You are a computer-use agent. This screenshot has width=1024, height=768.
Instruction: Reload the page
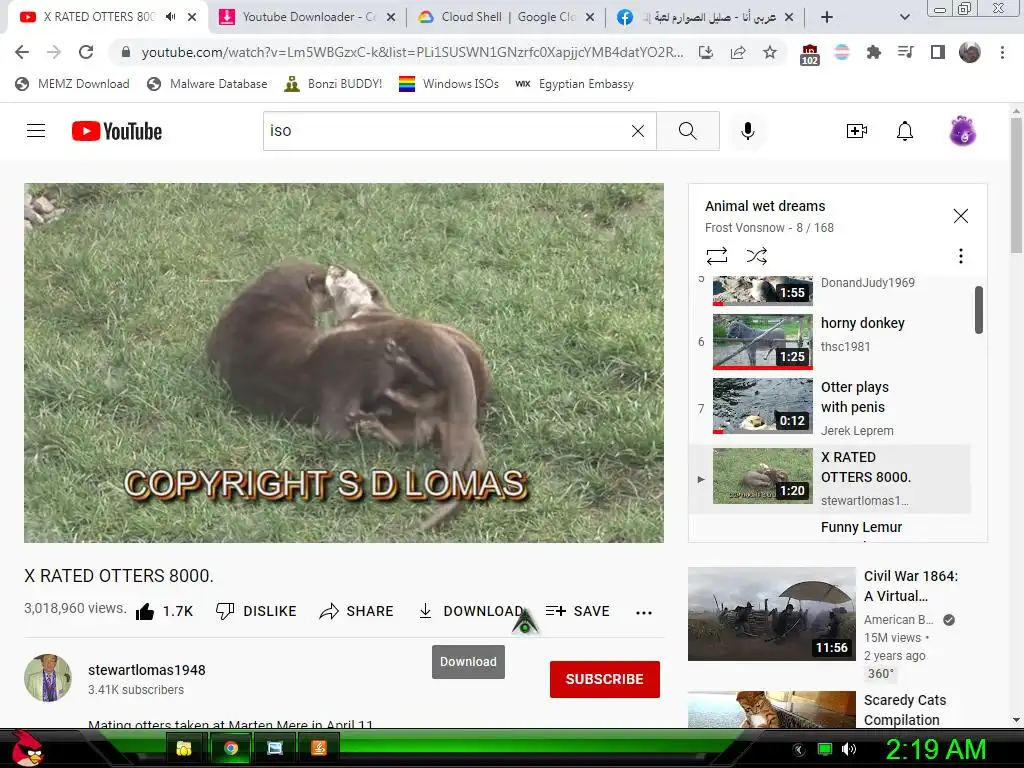[x=86, y=52]
